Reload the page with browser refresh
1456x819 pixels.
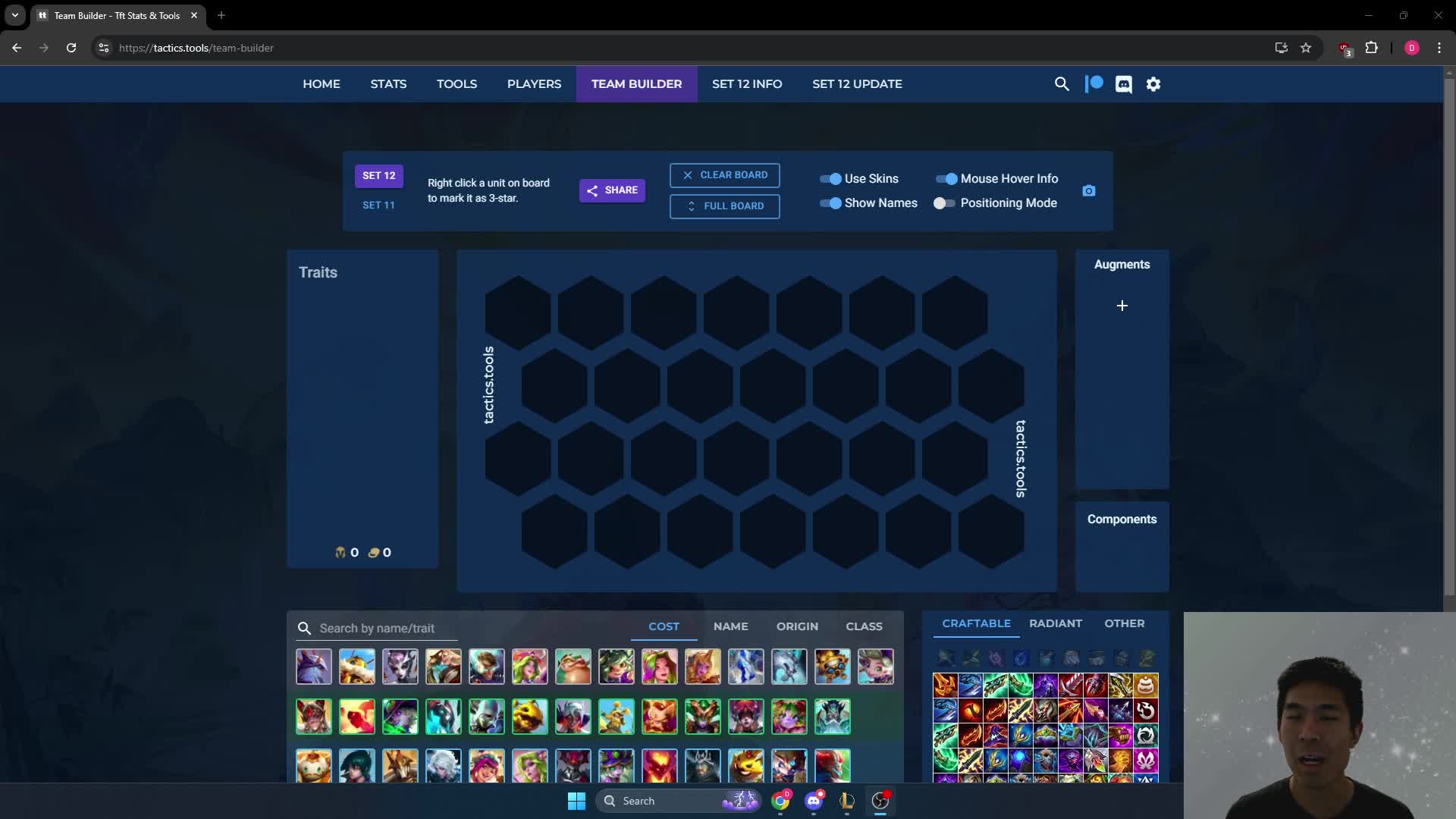tap(71, 48)
